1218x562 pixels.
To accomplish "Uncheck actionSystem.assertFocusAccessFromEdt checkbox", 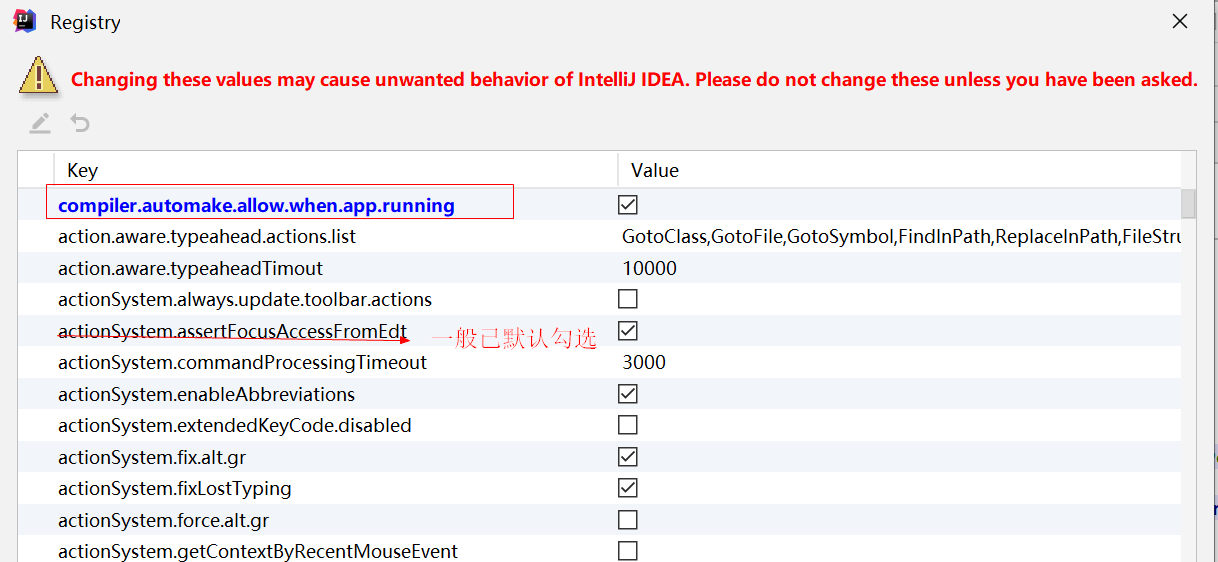I will tap(628, 330).
